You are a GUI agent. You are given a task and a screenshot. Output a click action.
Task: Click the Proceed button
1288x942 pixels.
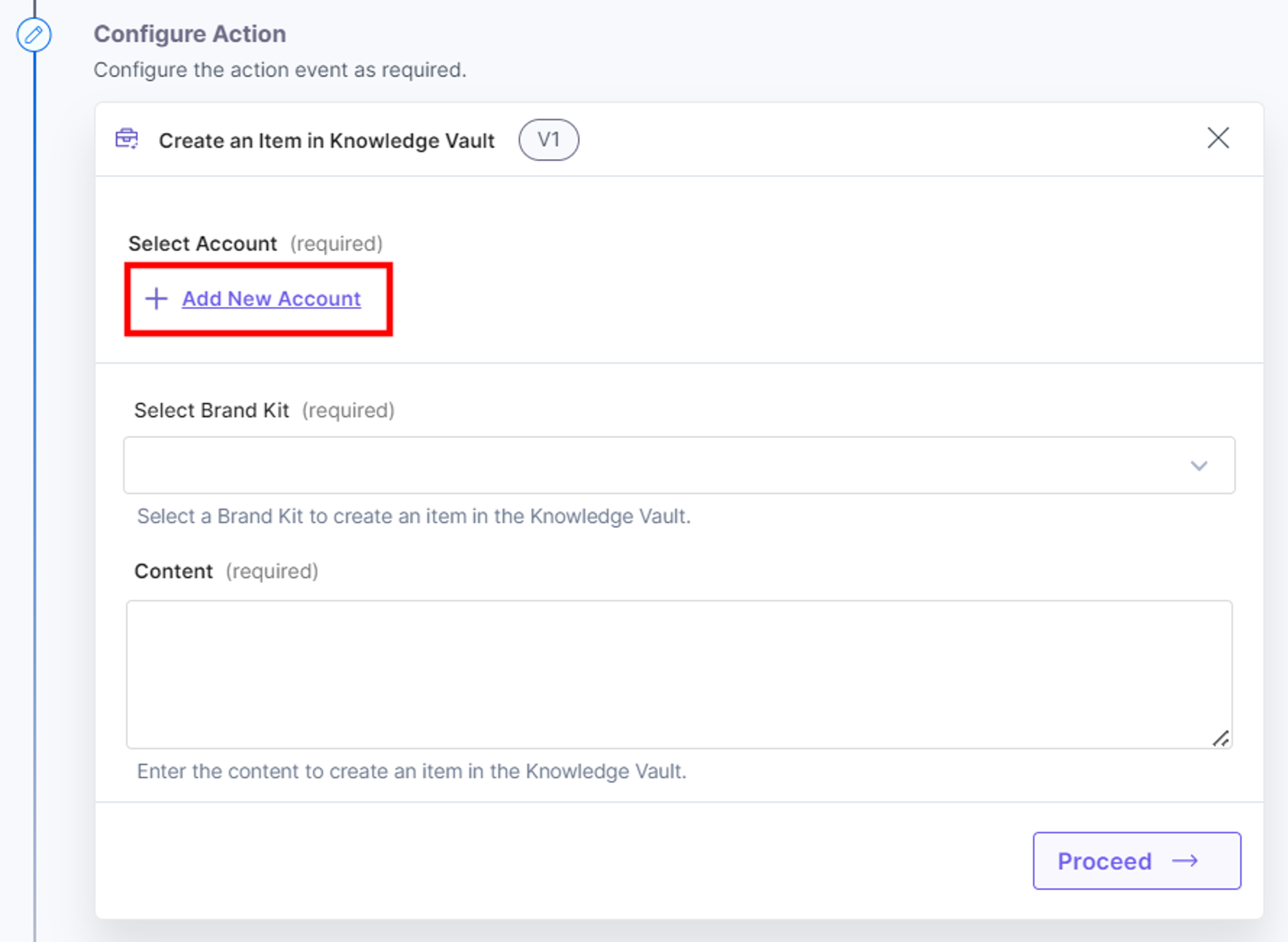click(1137, 861)
